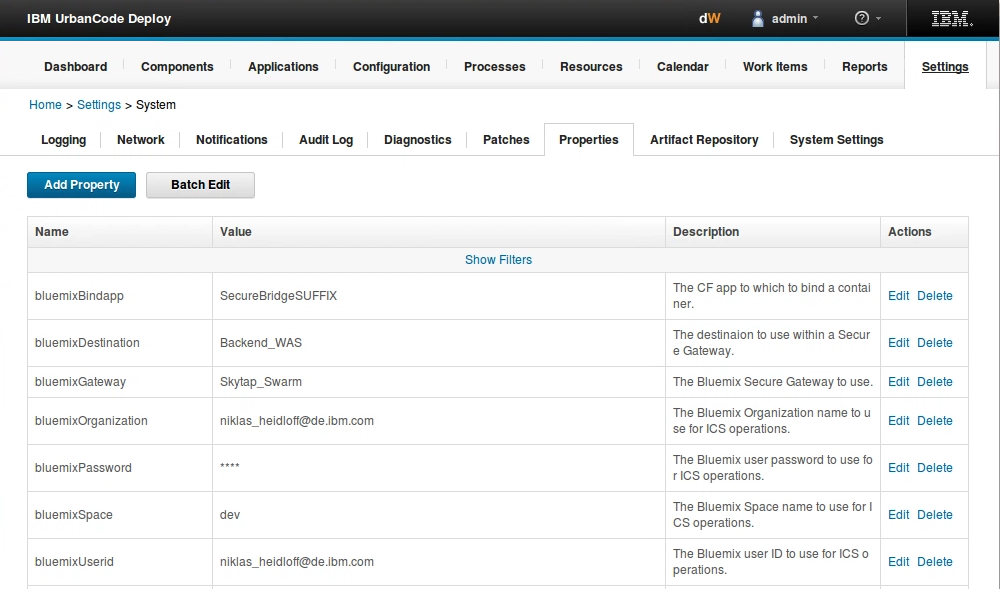The width and height of the screenshot is (1000, 589).
Task: Delete the bluemixPassword property
Action: (935, 468)
